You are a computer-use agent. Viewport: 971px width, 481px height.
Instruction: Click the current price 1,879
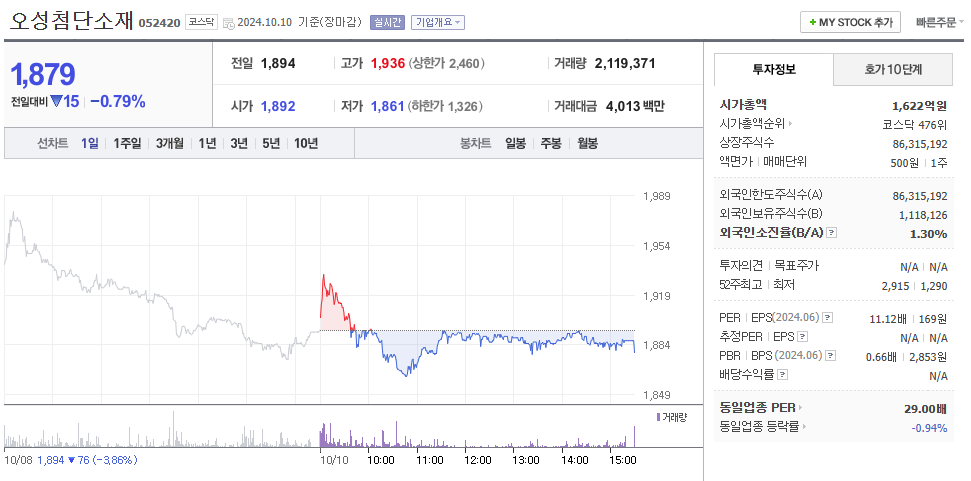[x=43, y=74]
